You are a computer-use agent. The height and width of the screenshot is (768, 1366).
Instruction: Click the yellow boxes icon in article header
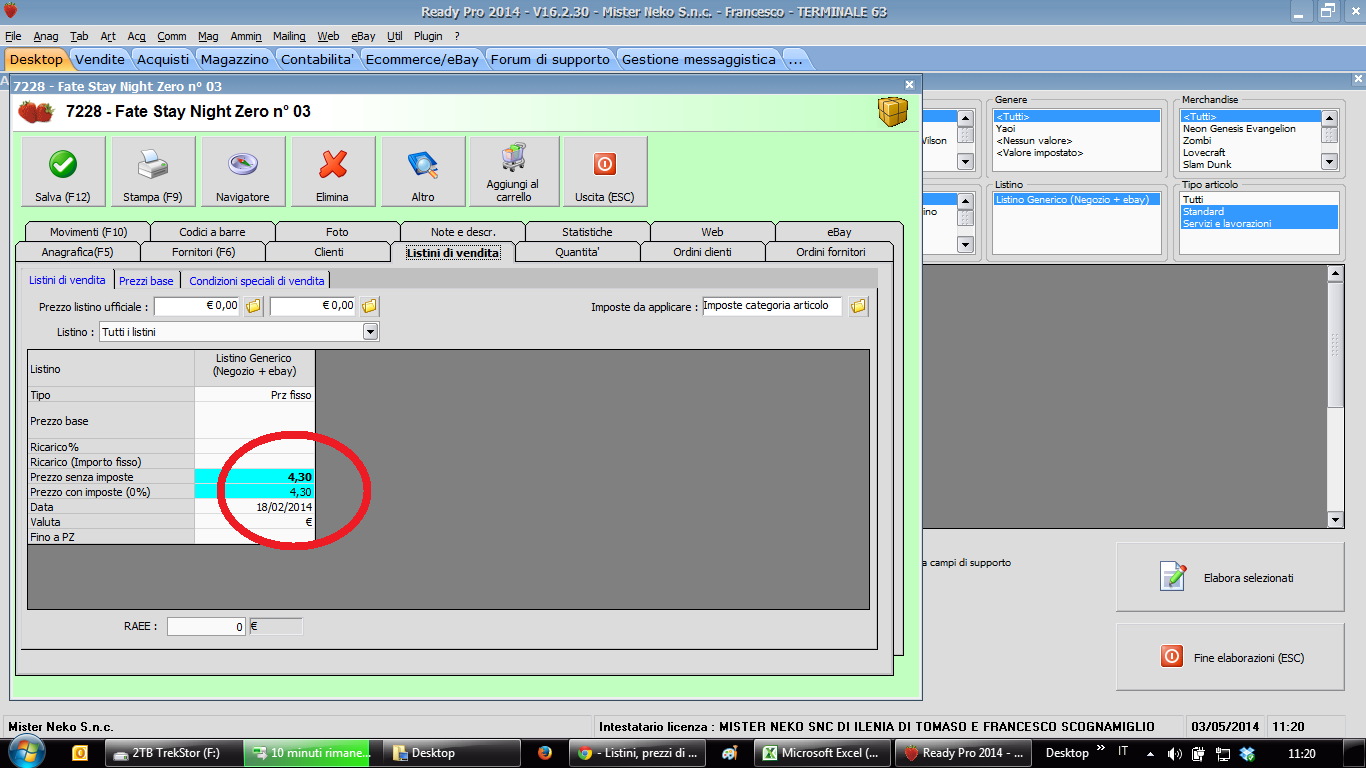point(892,111)
